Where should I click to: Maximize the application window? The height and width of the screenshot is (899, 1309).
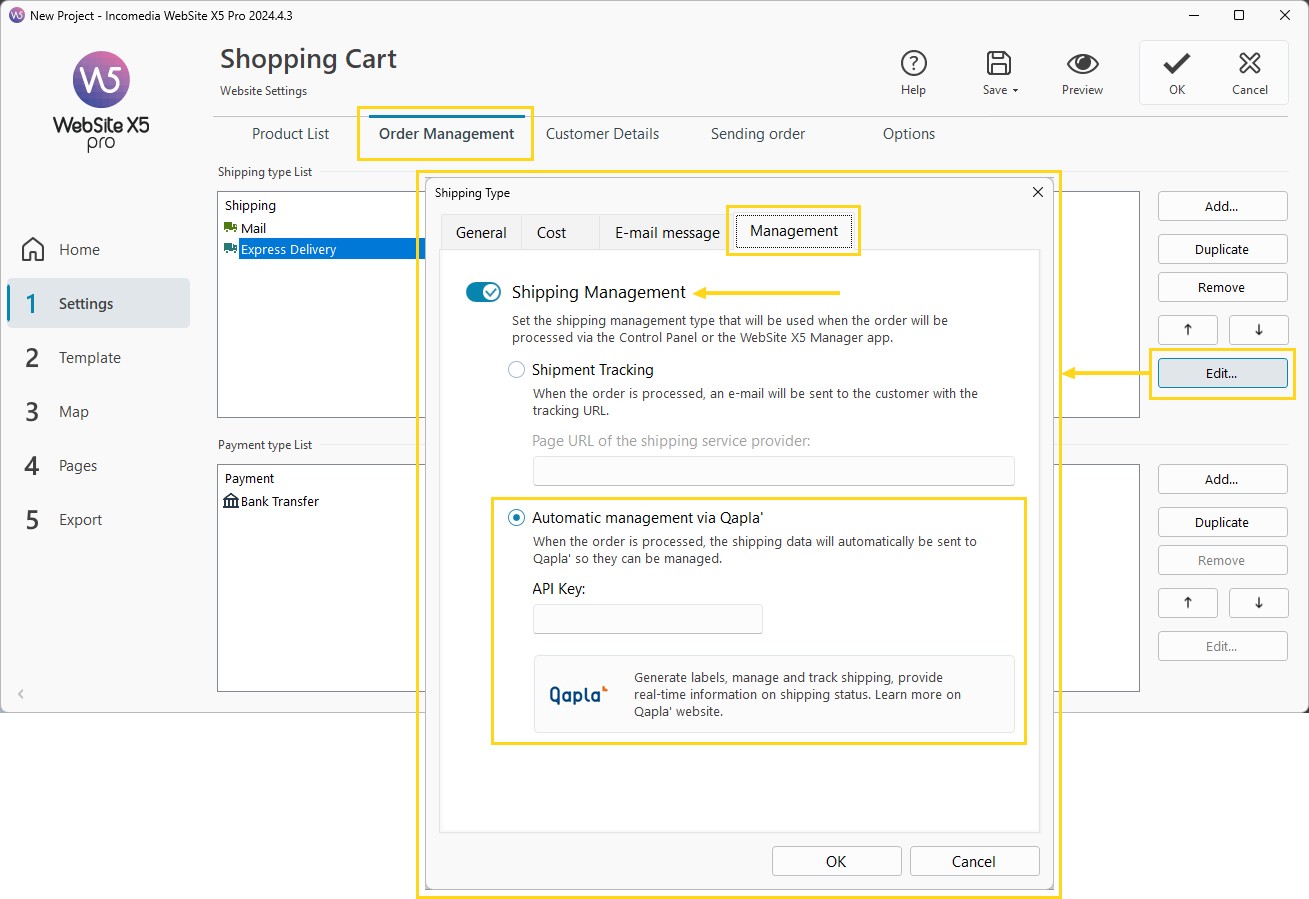[1239, 15]
